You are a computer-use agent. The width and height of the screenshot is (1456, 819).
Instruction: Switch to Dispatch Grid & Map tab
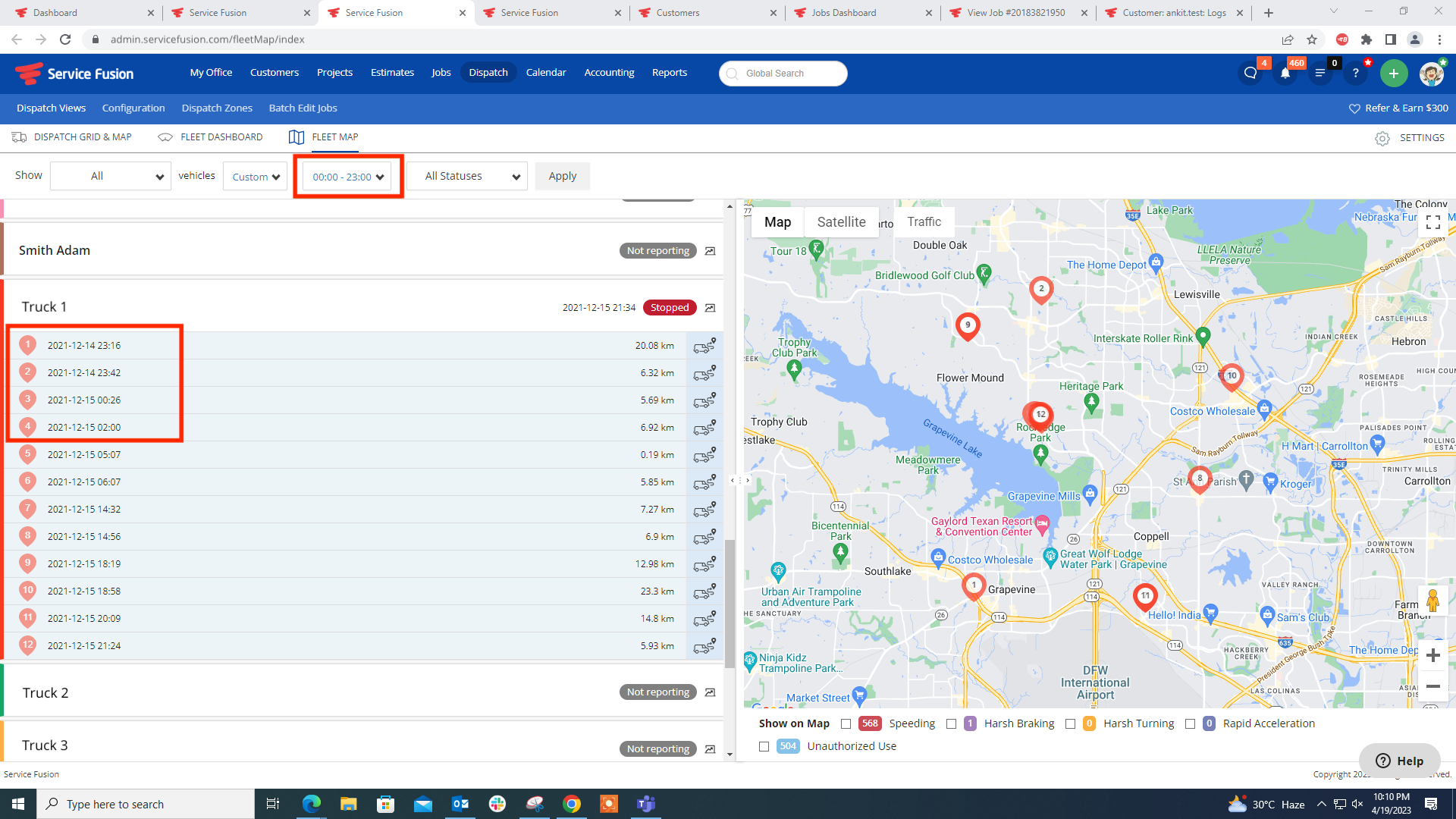[x=72, y=137]
